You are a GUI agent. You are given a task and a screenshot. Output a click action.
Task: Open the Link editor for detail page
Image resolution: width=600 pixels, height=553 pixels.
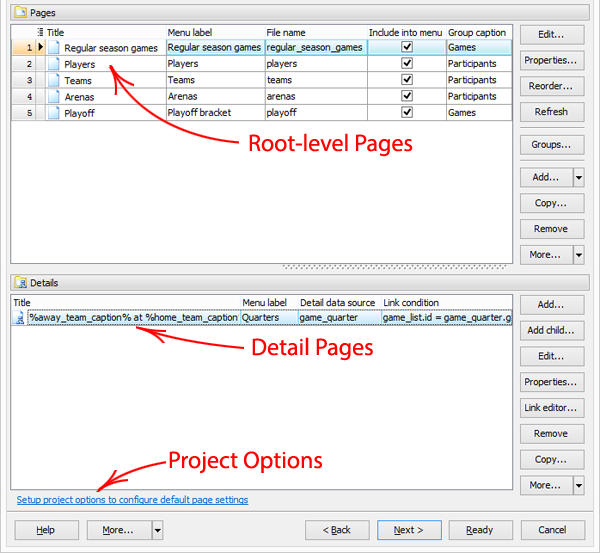tap(552, 408)
